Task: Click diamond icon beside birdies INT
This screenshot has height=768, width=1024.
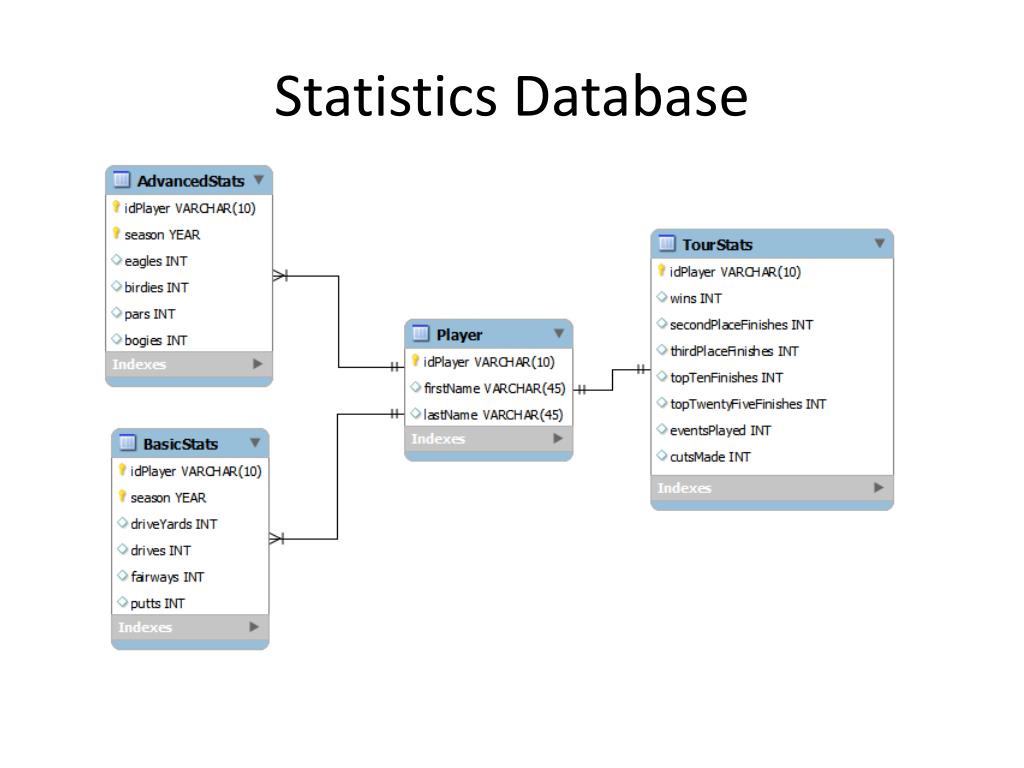Action: (116, 286)
